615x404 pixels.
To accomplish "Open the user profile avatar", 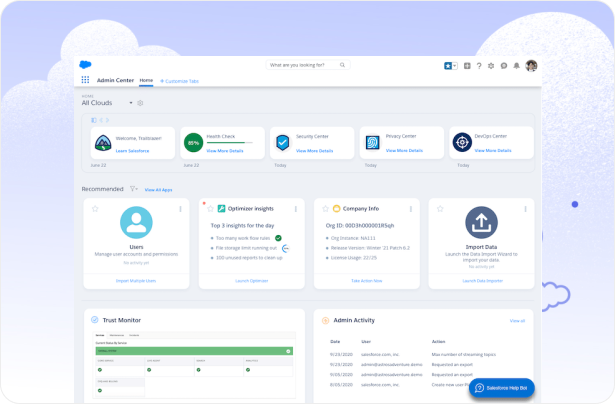I will point(531,66).
